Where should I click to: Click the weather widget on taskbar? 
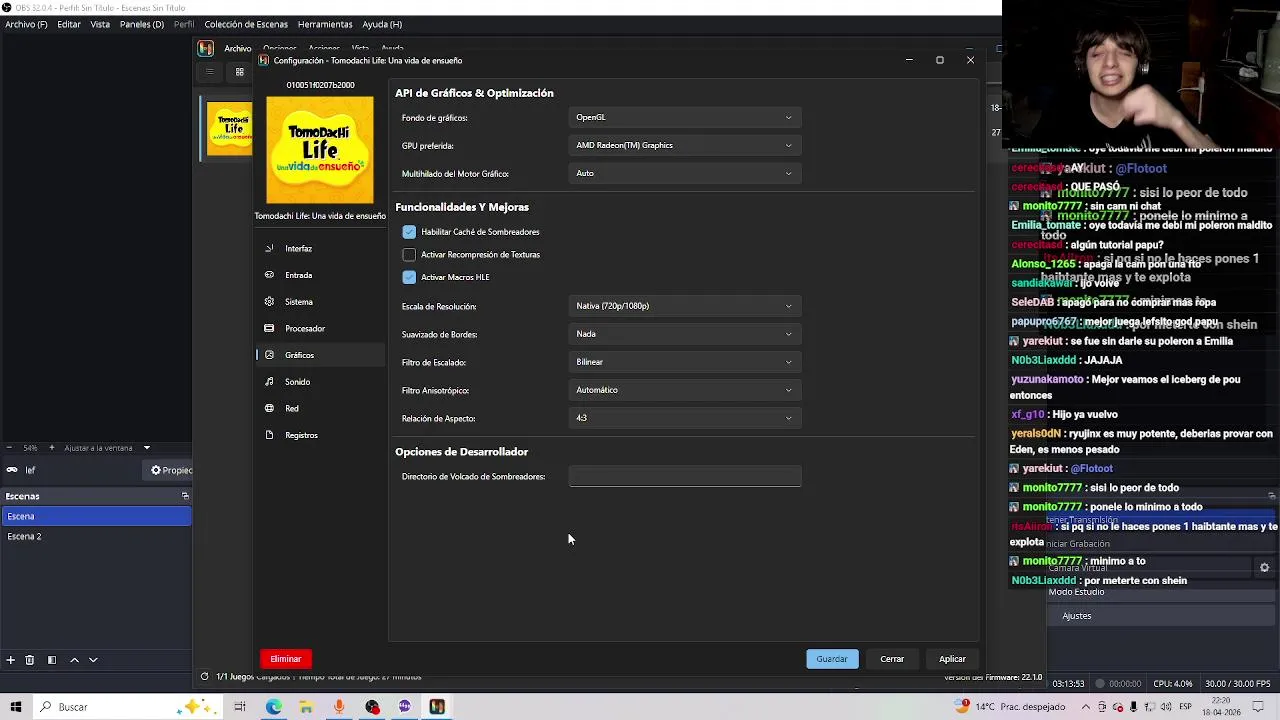1007,707
